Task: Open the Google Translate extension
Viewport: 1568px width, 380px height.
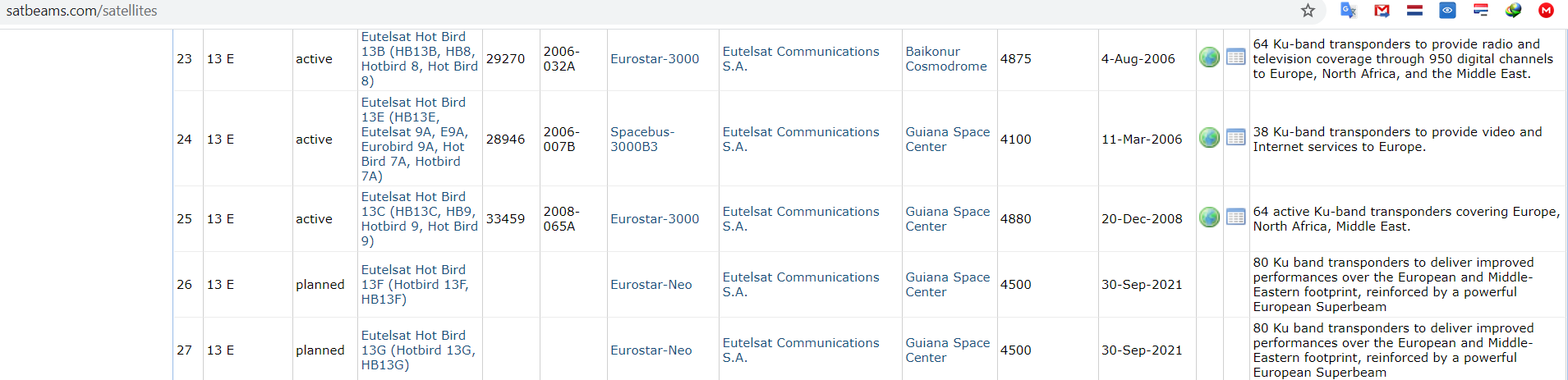Action: [1348, 11]
